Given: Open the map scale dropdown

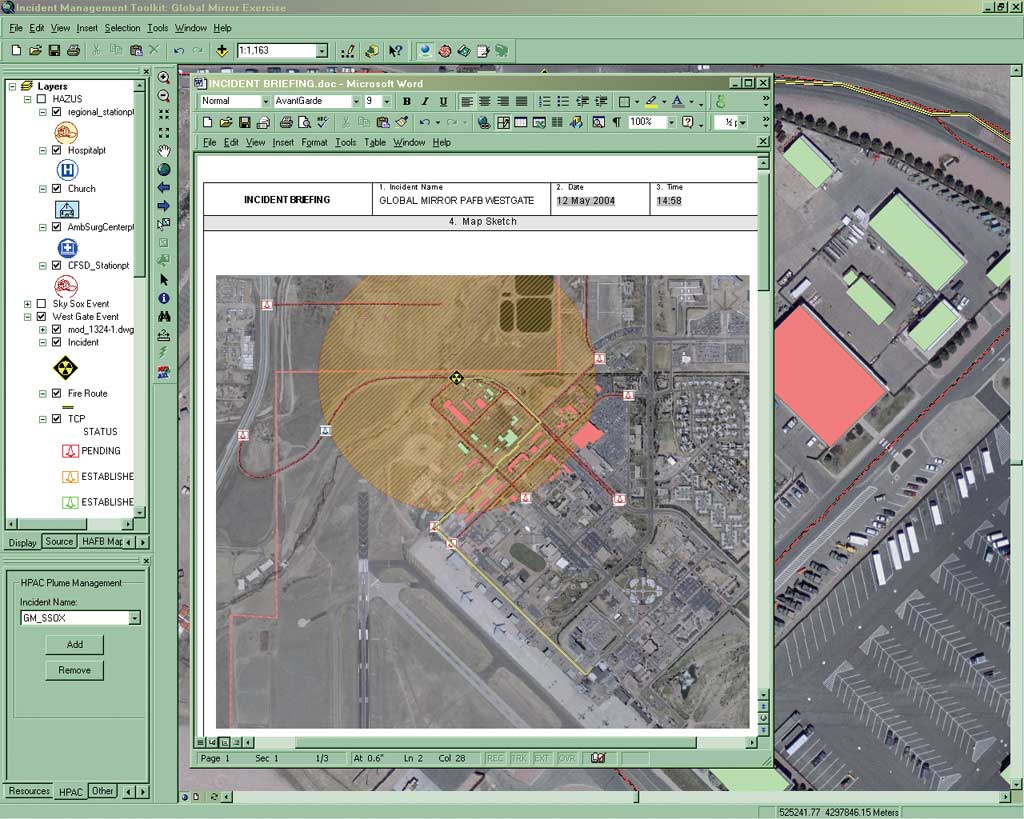Looking at the screenshot, I should [x=322, y=51].
